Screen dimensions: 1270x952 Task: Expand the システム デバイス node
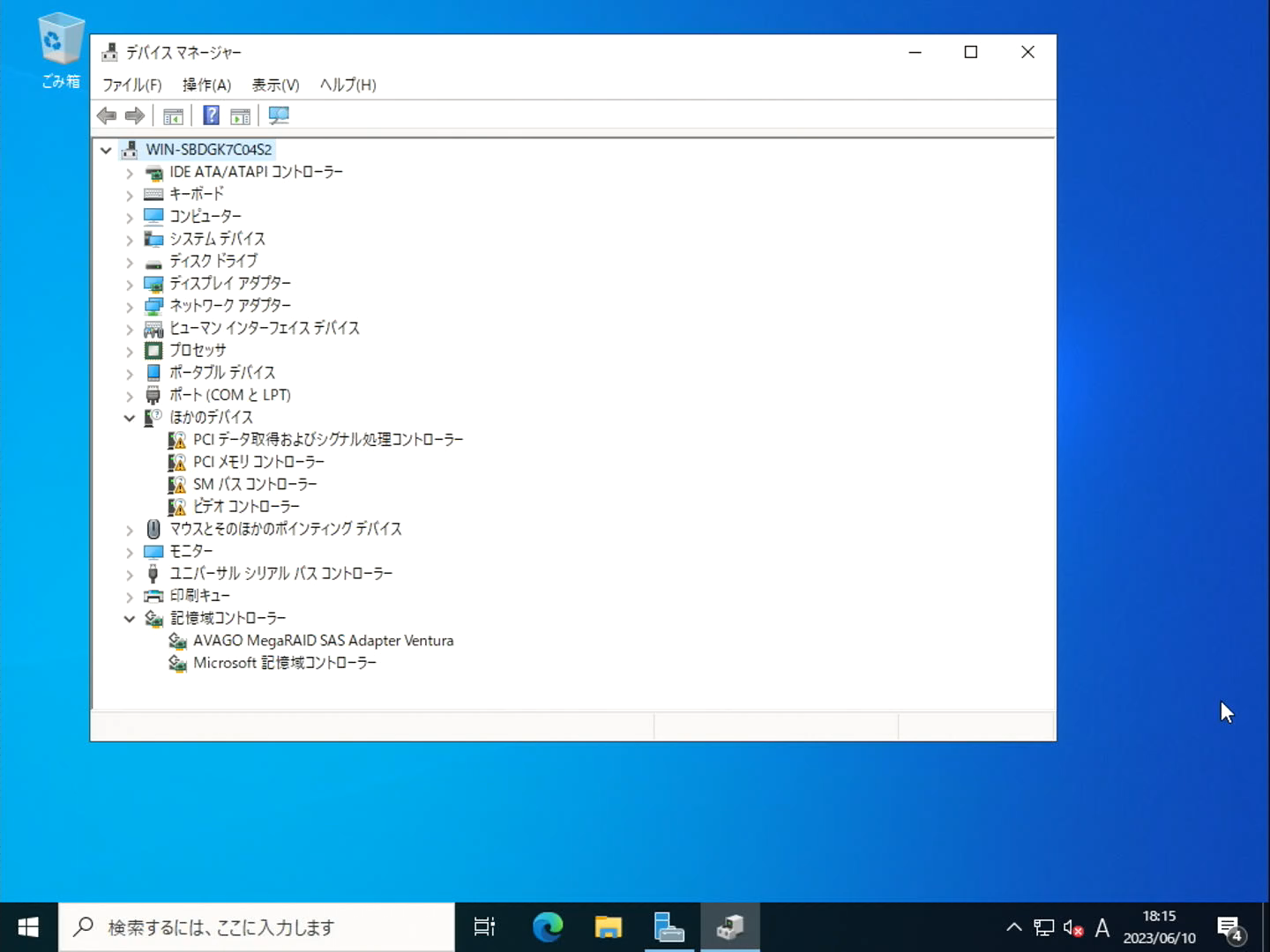click(x=130, y=240)
